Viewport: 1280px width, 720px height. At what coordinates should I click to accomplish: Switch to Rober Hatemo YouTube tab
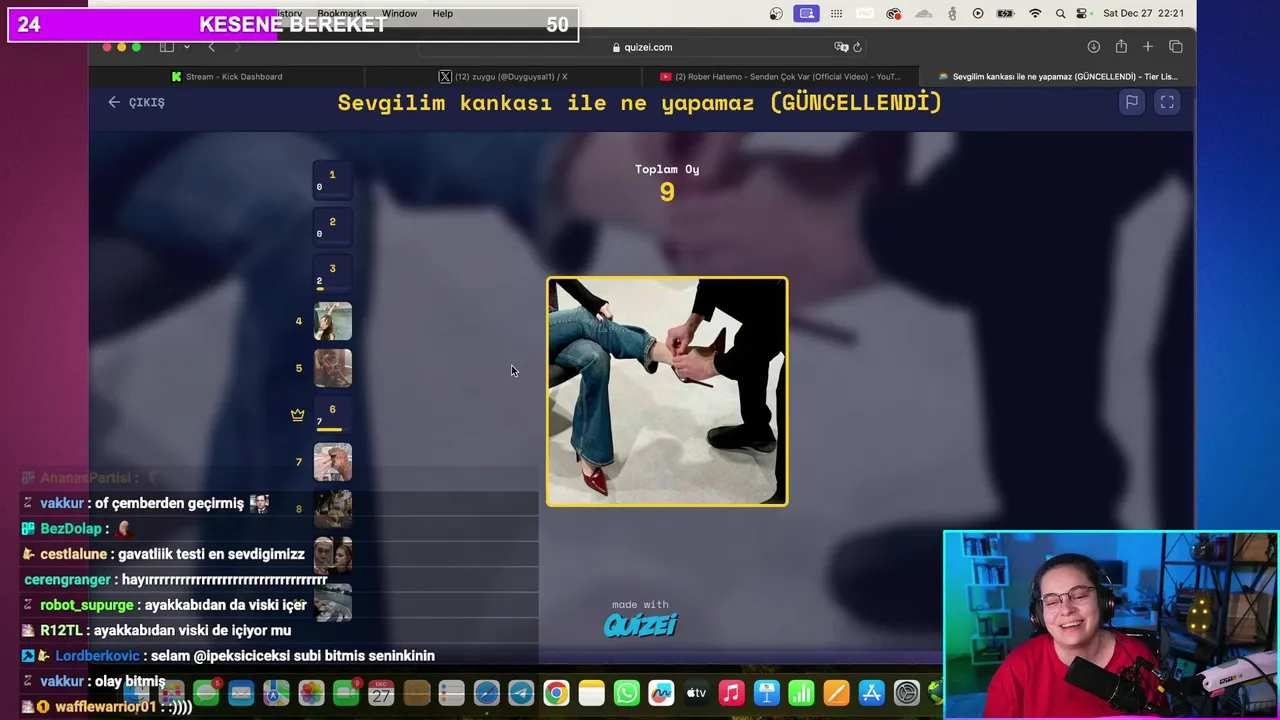pyautogui.click(x=780, y=76)
